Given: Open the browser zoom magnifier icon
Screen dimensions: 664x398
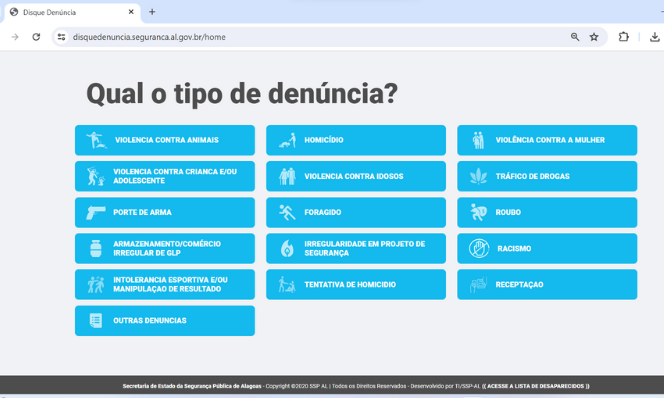Looking at the screenshot, I should tap(575, 37).
